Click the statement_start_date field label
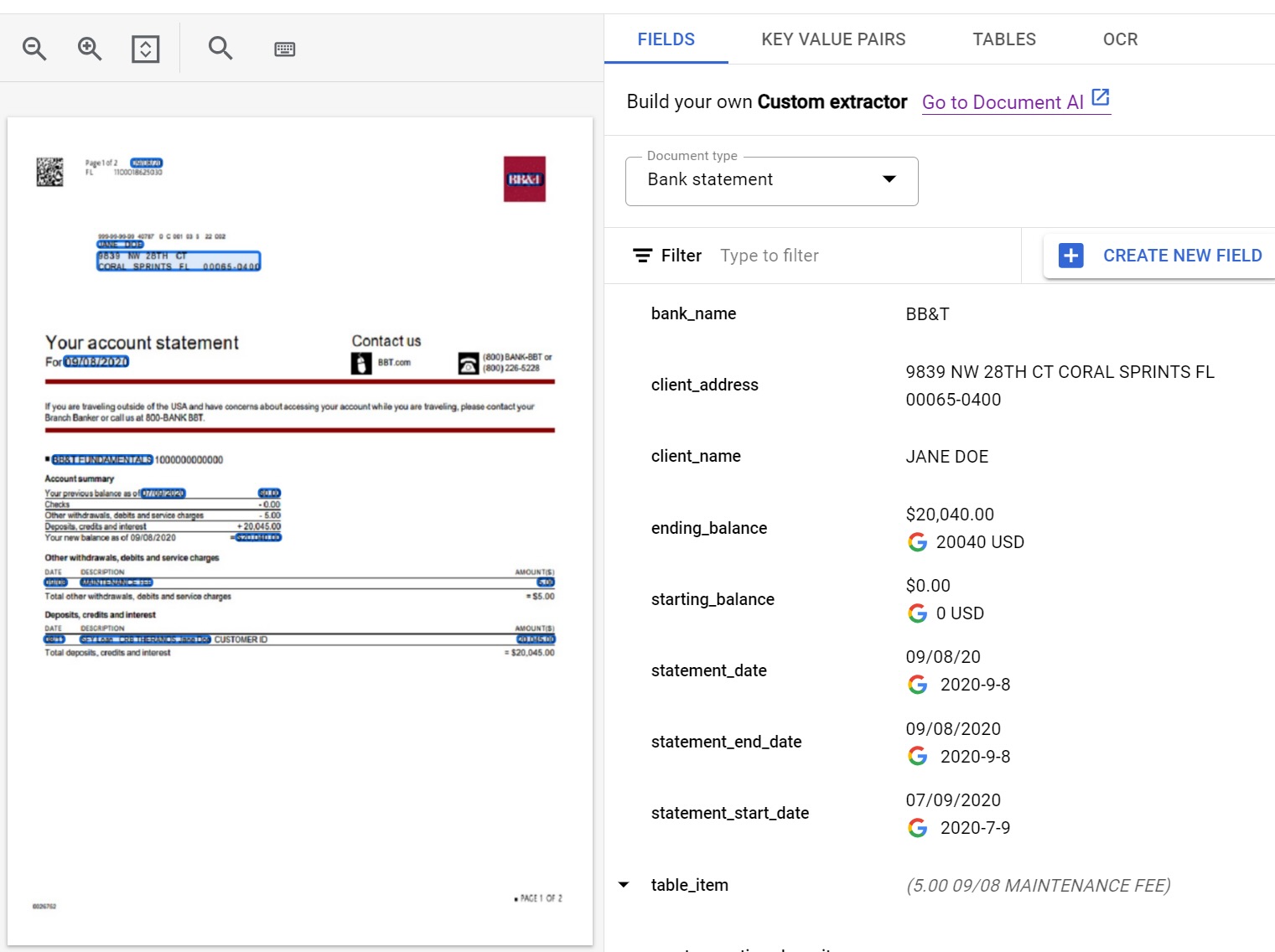The image size is (1275, 952). pos(730,813)
